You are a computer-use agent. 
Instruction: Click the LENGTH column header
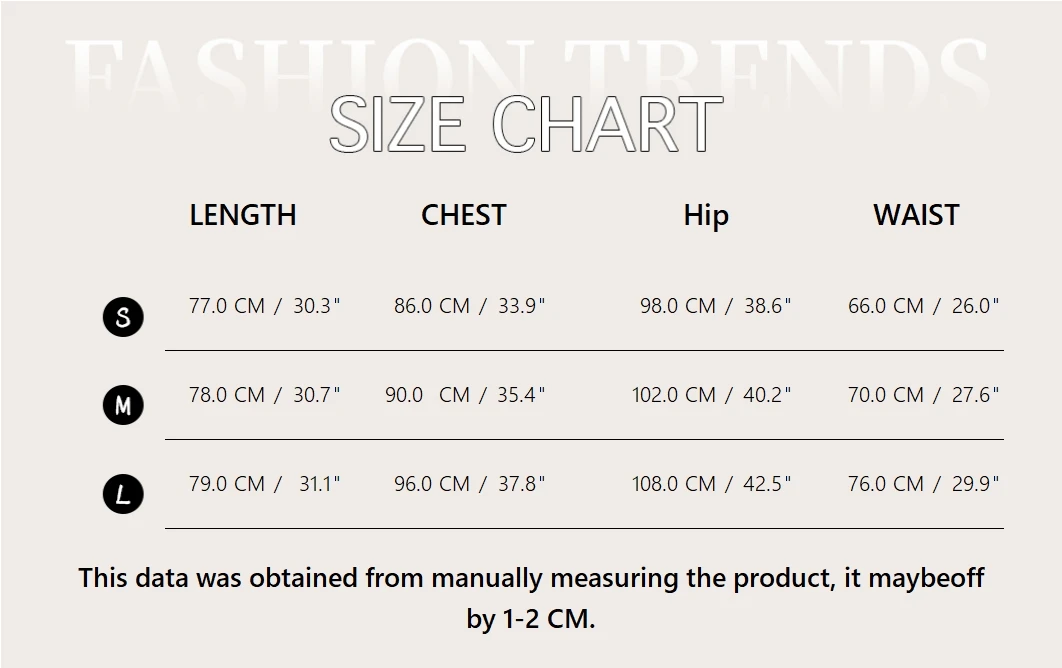point(243,215)
